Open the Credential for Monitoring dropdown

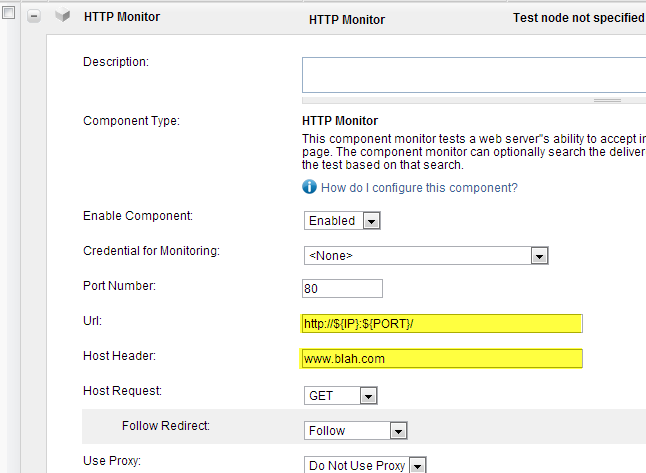click(x=426, y=255)
